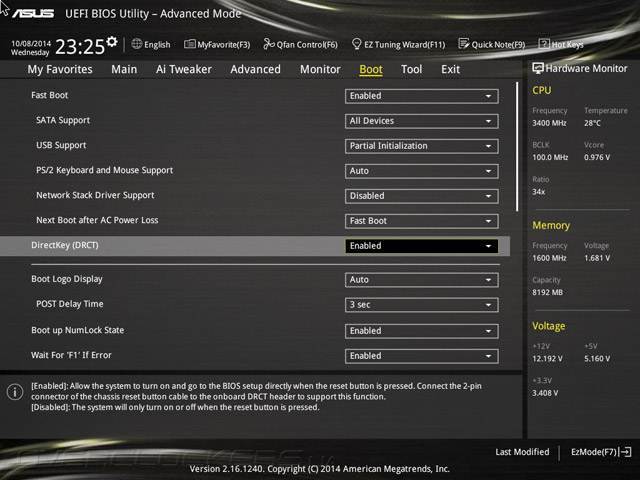
Task: Click the EZ Tuning Wizard bulb icon
Action: (356, 44)
